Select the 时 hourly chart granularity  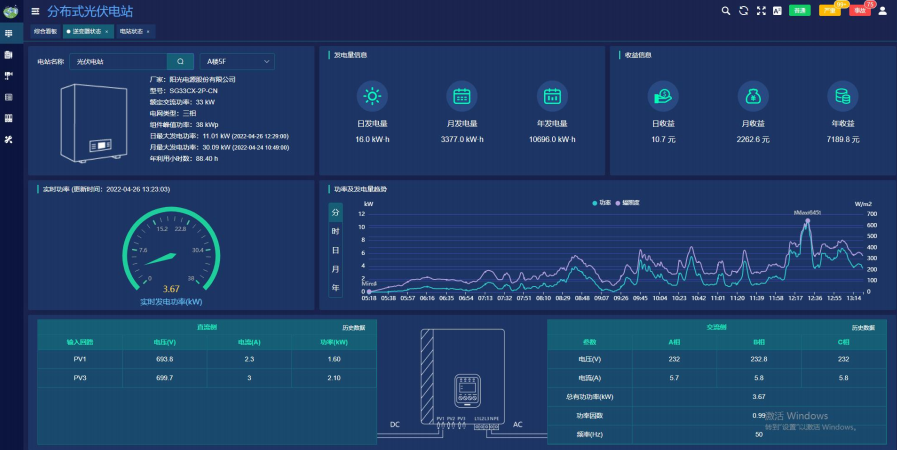[x=336, y=231]
